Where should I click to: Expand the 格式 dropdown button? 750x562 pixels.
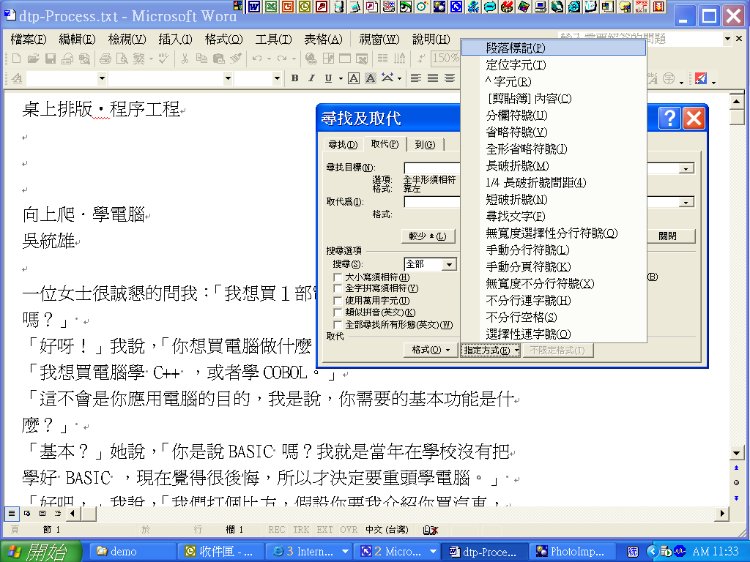point(430,350)
